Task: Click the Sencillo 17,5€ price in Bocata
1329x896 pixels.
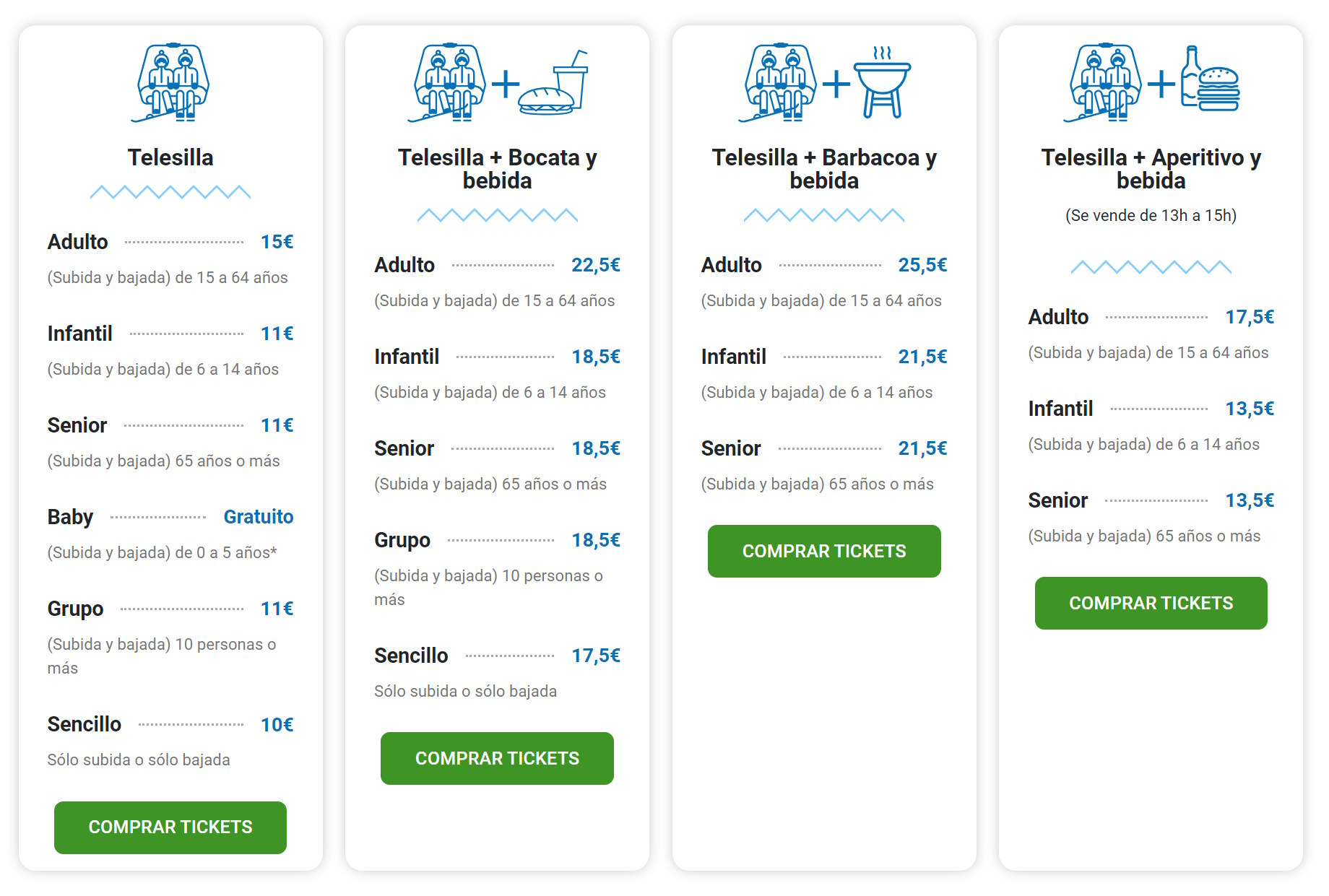Action: click(x=596, y=656)
